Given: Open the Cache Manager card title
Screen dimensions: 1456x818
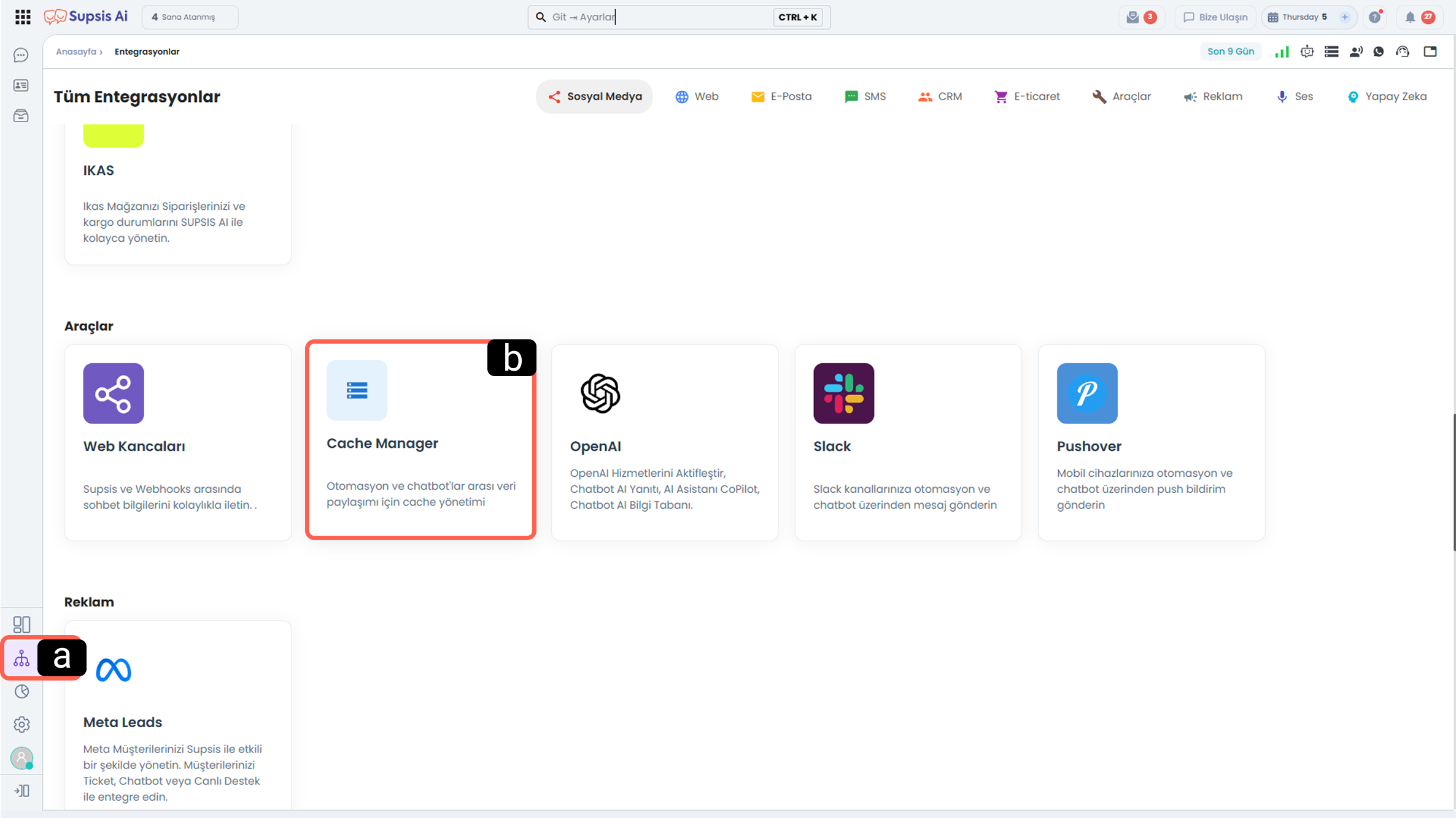Looking at the screenshot, I should [x=382, y=443].
